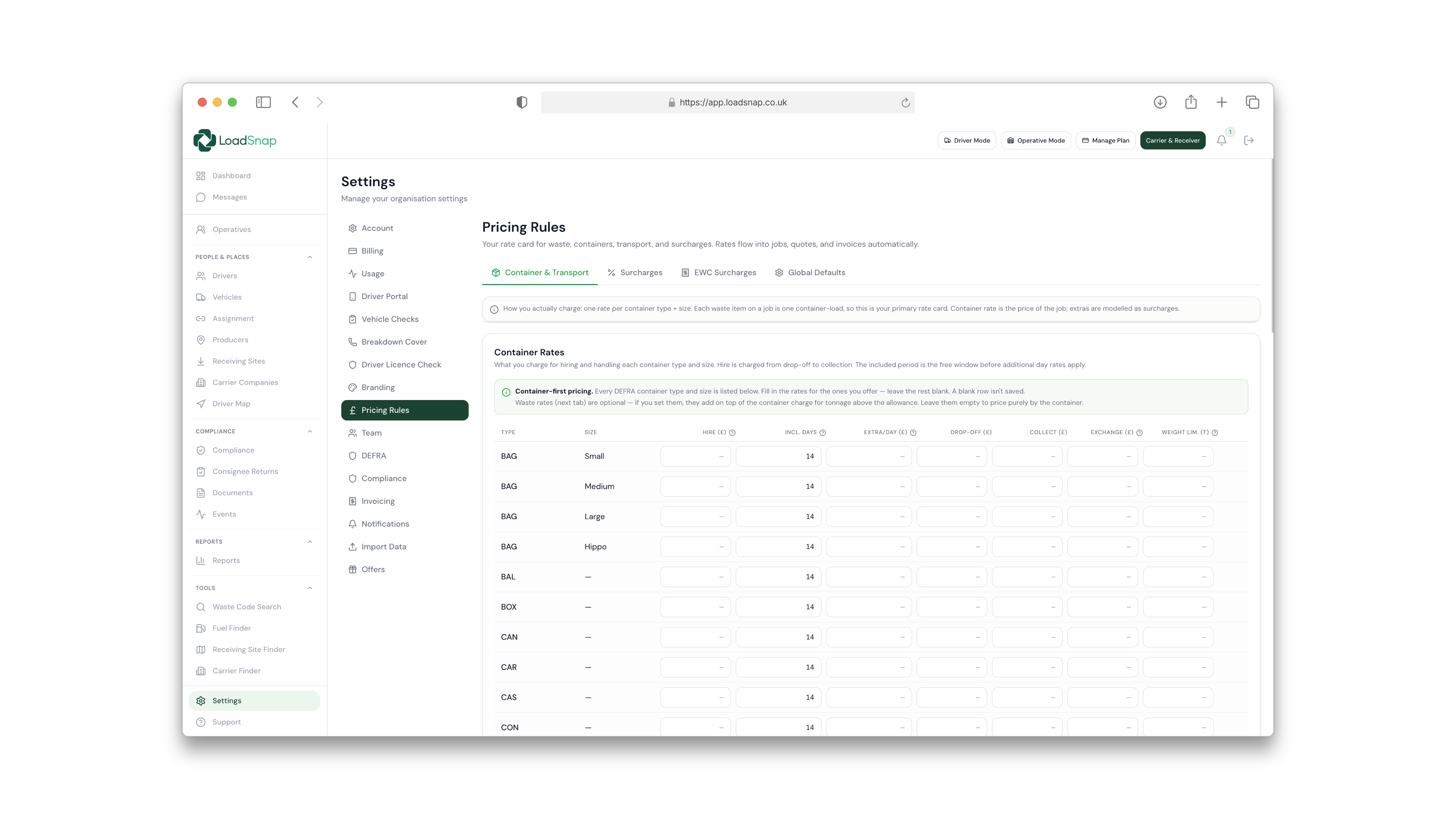Click BOX exchange rate field

click(1103, 607)
